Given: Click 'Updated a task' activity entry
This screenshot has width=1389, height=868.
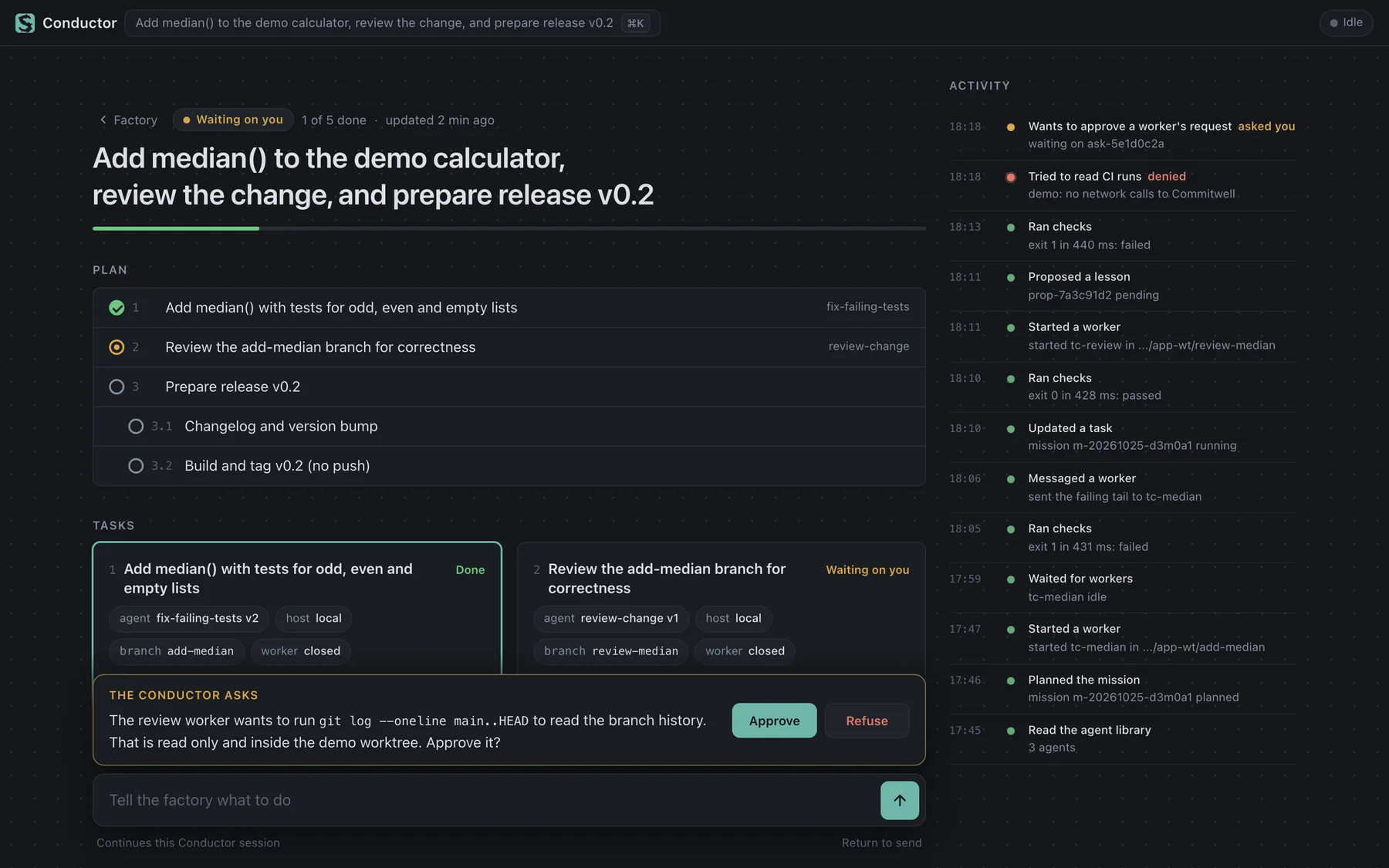Looking at the screenshot, I should (x=1123, y=437).
